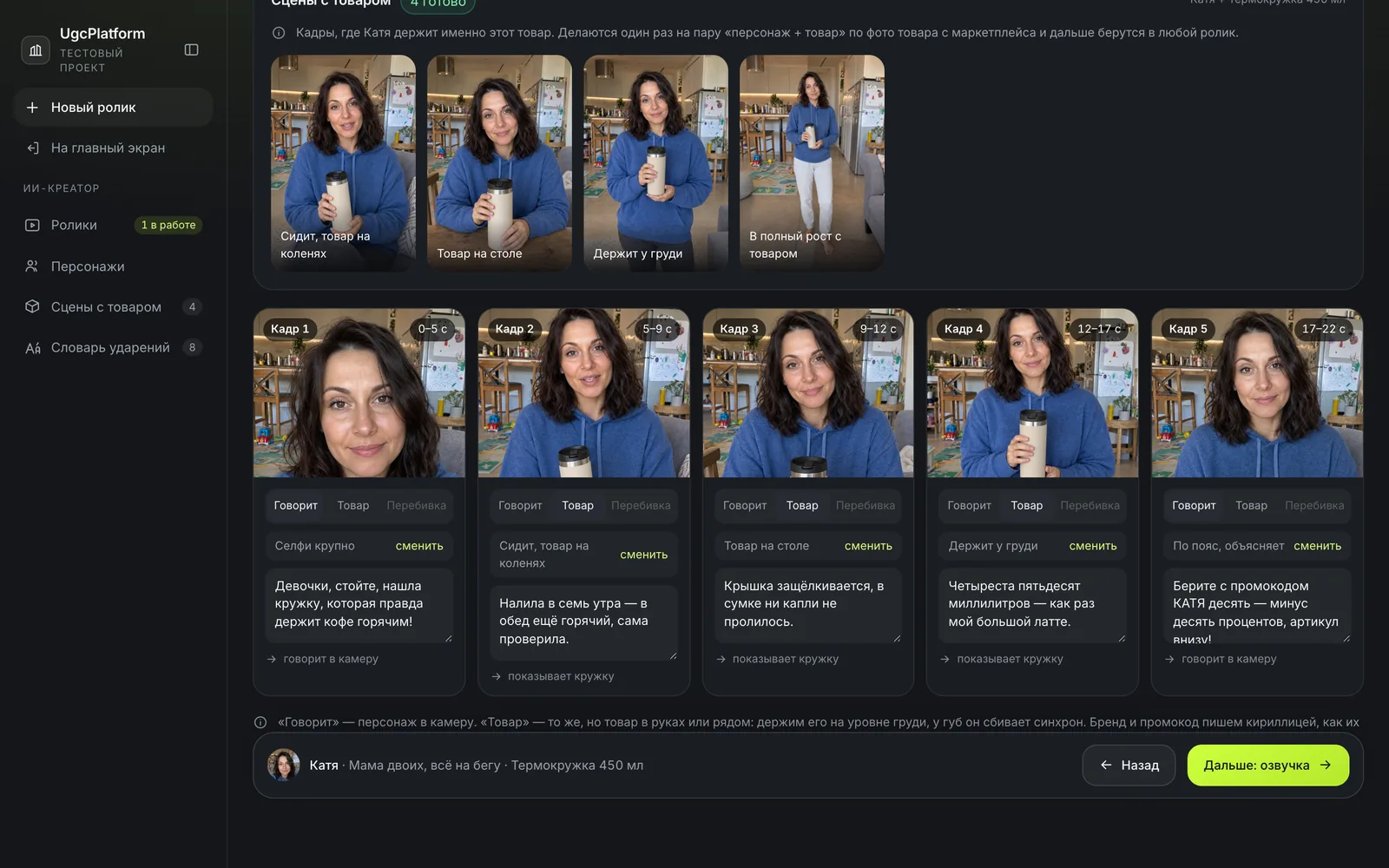Select Перебивка mode for Кадр 1
This screenshot has height=868, width=1389.
click(x=417, y=506)
